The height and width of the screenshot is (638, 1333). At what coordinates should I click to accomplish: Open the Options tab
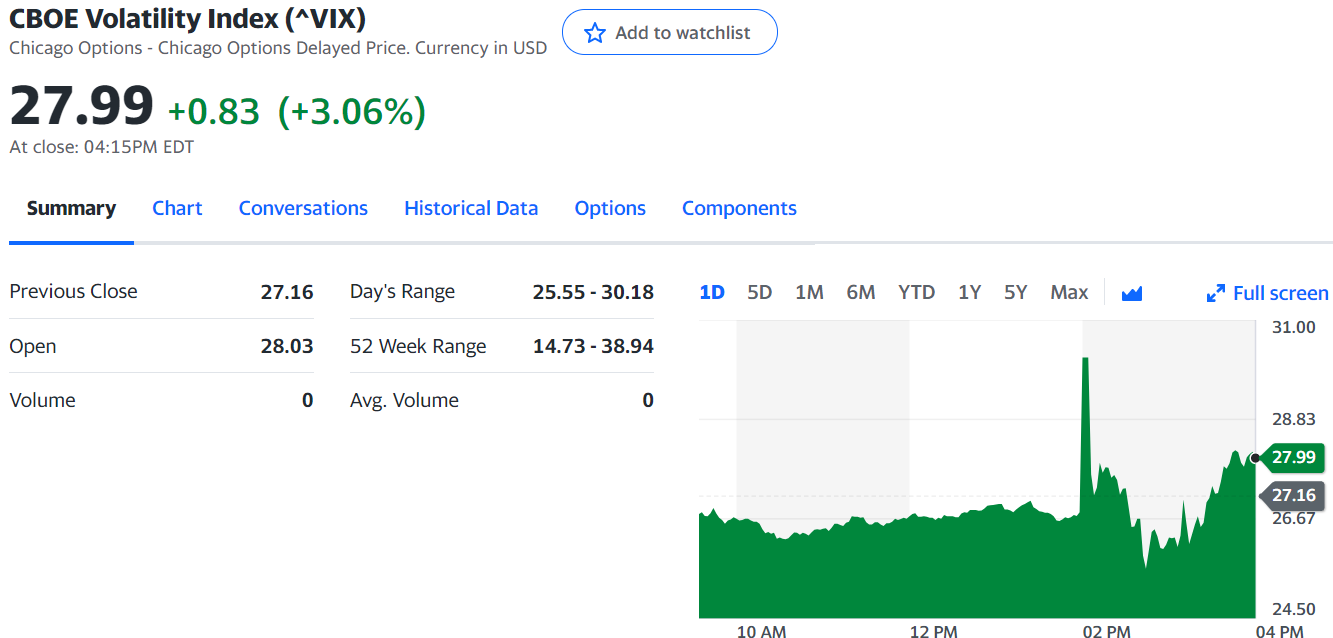click(x=610, y=208)
